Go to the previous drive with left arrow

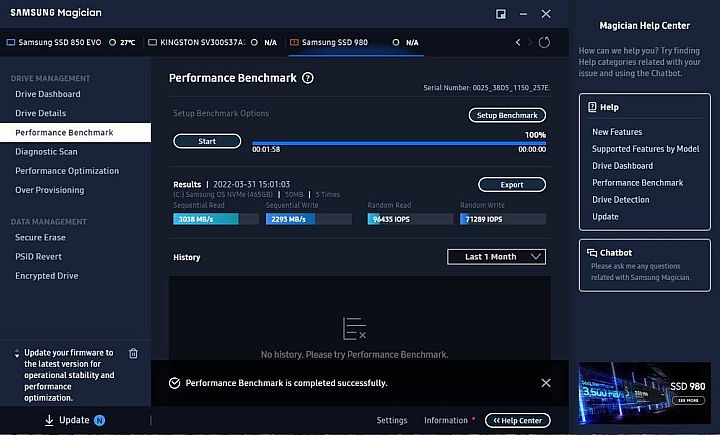(517, 42)
